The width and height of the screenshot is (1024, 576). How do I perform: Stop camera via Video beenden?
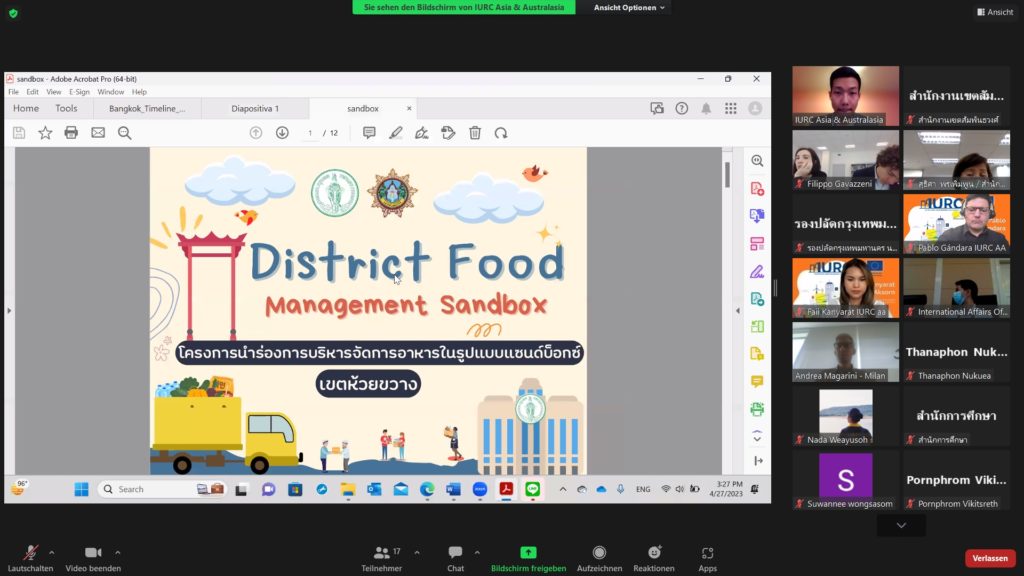(x=93, y=553)
